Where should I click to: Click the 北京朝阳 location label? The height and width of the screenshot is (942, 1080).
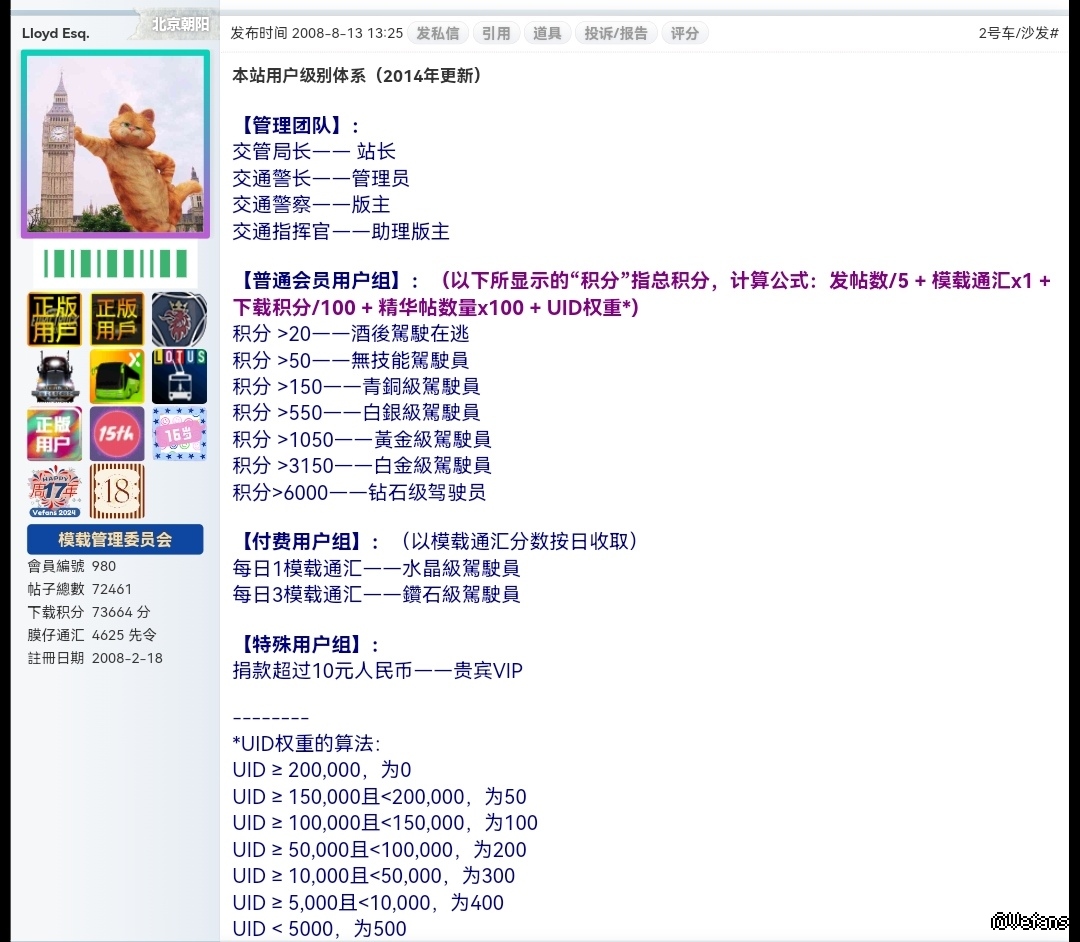[180, 24]
